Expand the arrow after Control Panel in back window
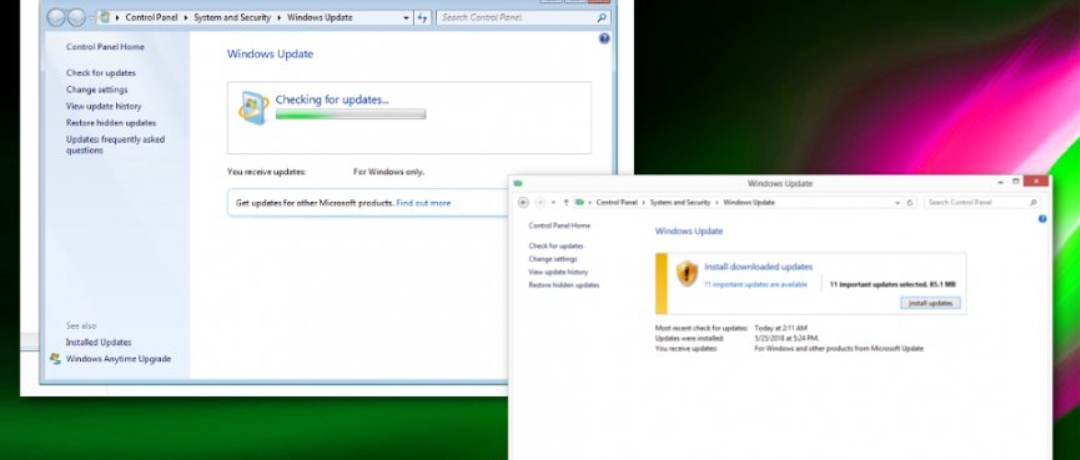Viewport: 1080px width, 460px height. (186, 18)
